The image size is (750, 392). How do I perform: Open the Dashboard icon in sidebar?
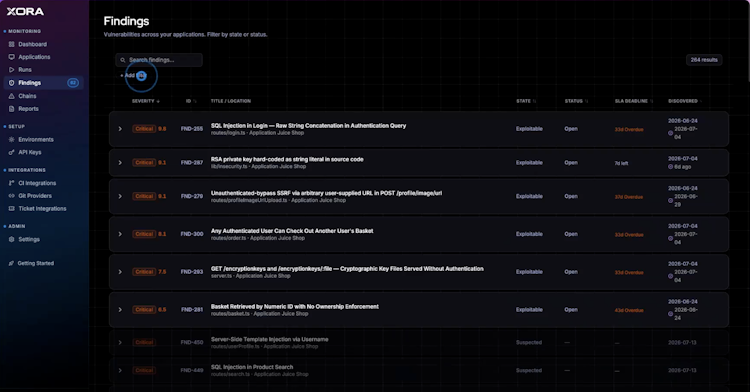point(11,44)
